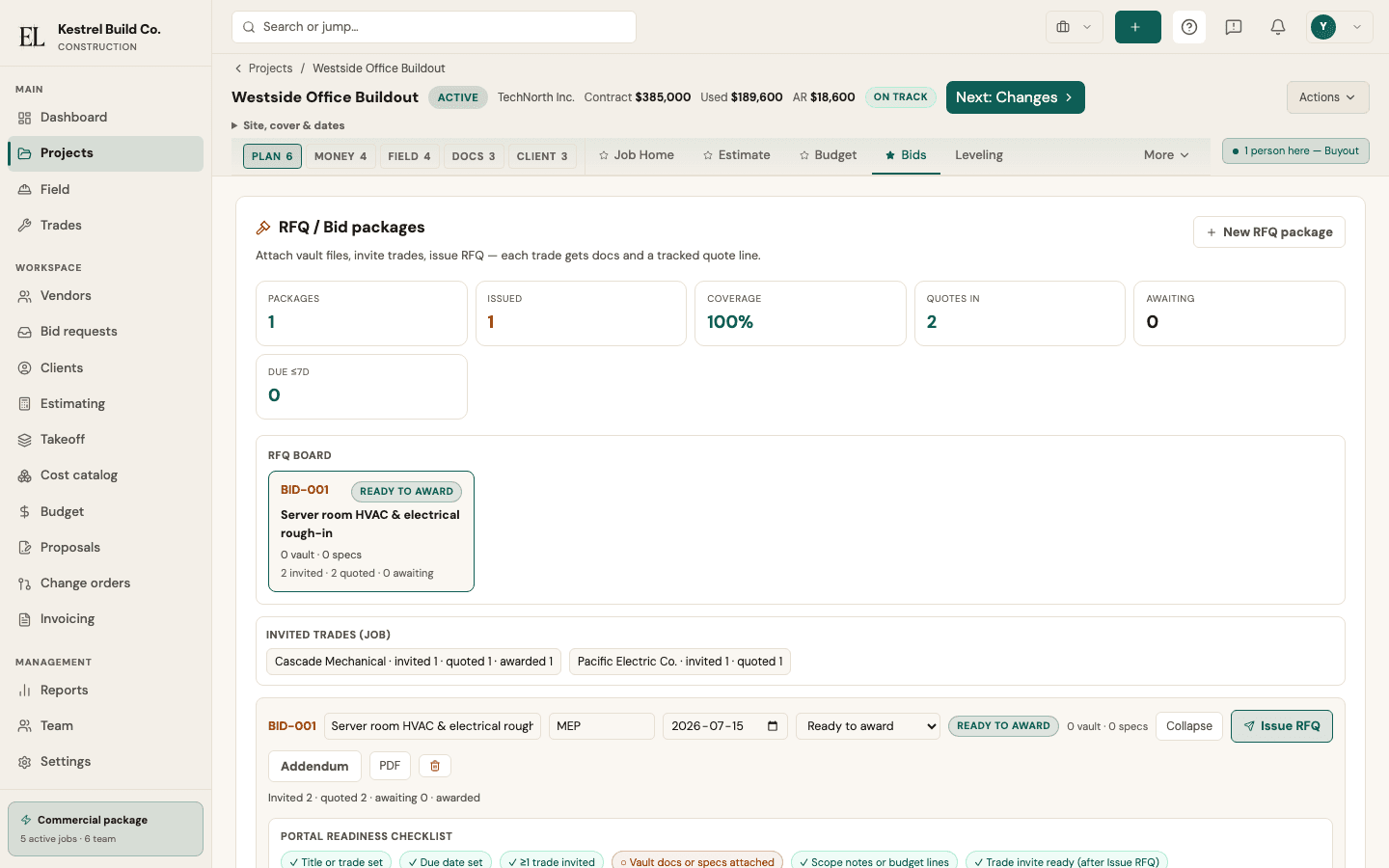
Task: Go to Dashboard in the sidebar
Action: point(105,118)
